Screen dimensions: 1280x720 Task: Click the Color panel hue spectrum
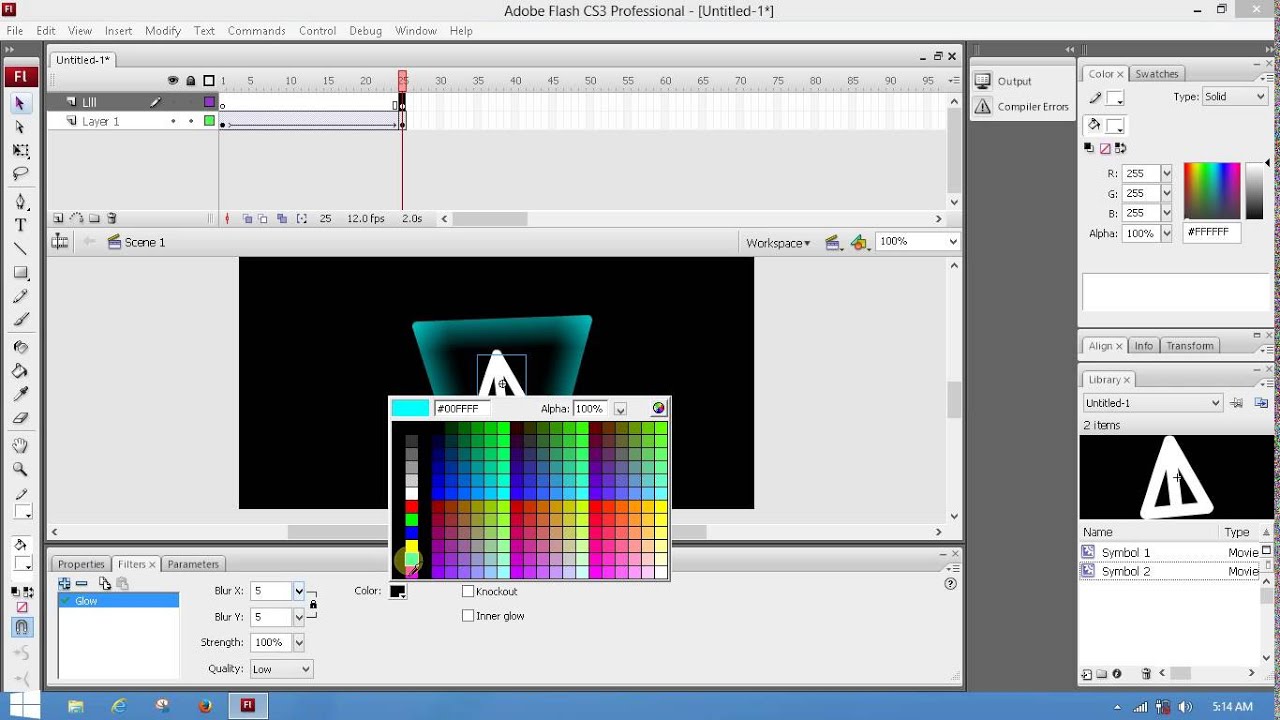point(1212,190)
